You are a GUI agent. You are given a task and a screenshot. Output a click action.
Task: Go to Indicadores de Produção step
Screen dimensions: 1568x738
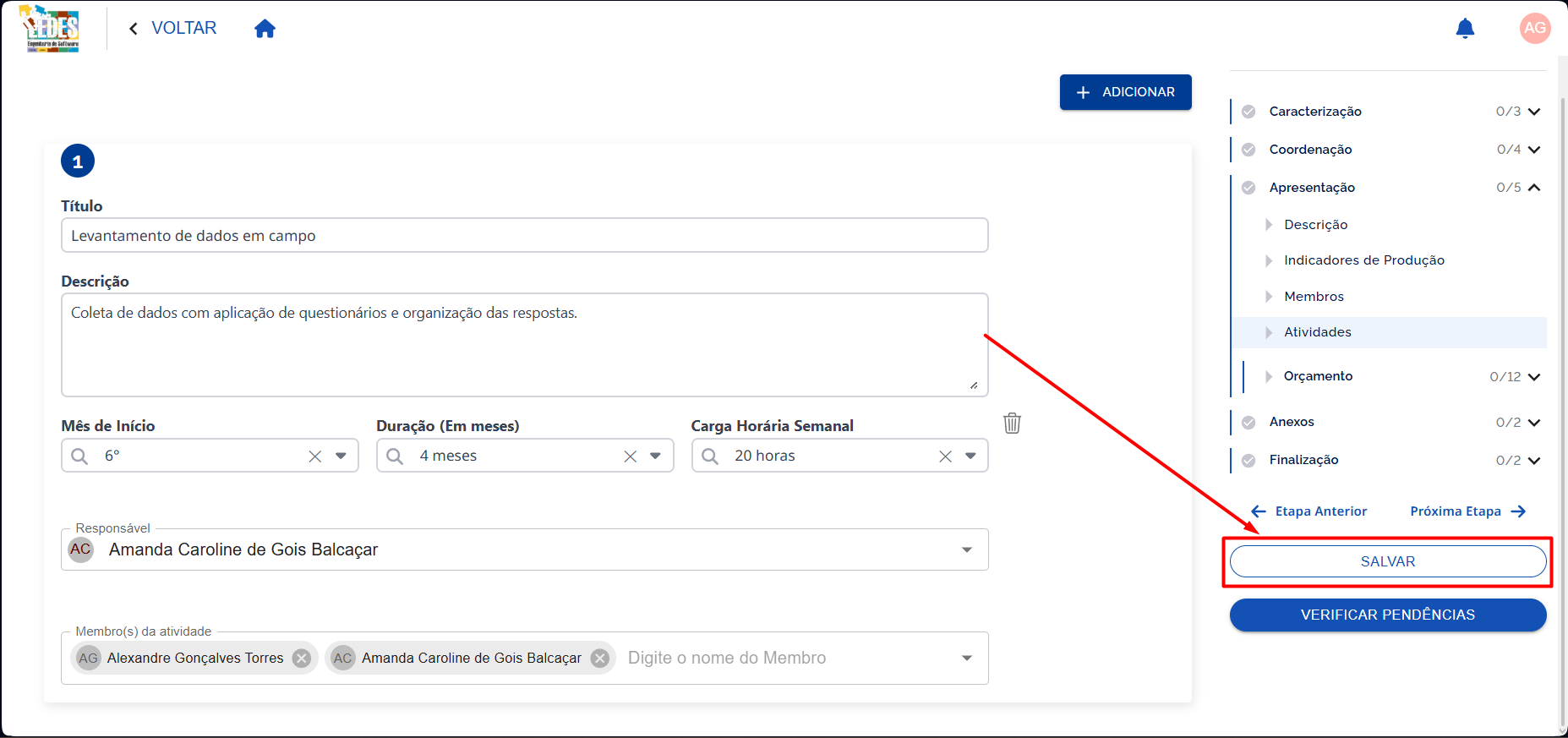coord(1363,260)
